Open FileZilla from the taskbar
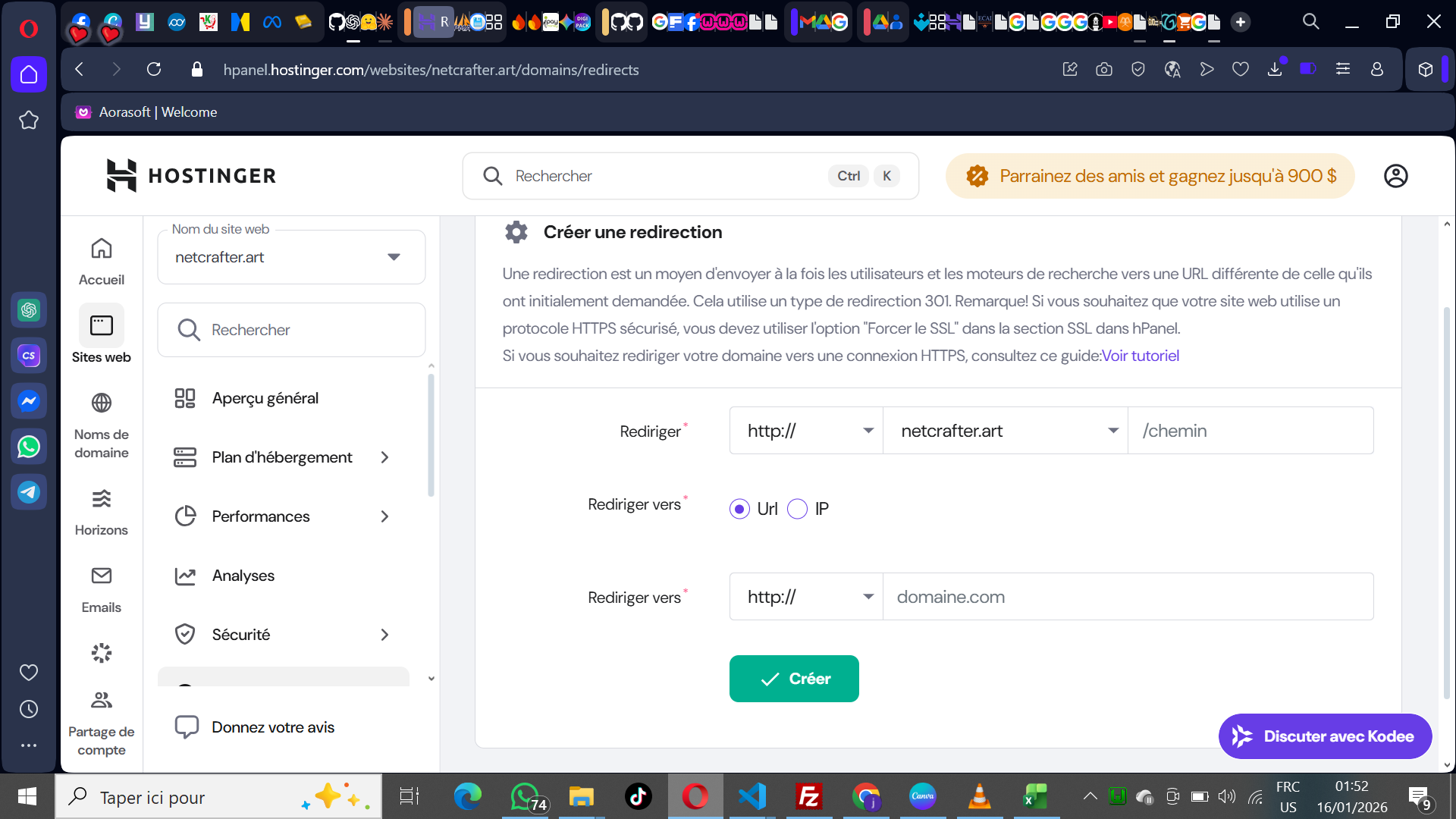Screen dimensions: 1456x819 click(809, 796)
